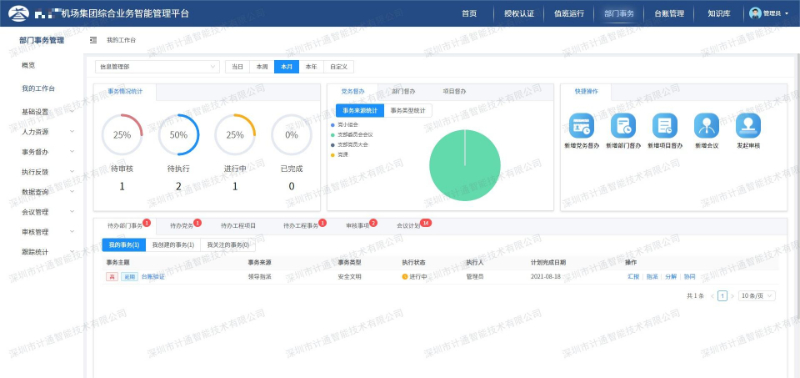
Task: Click the red 高 priority tag
Action: click(x=112, y=276)
